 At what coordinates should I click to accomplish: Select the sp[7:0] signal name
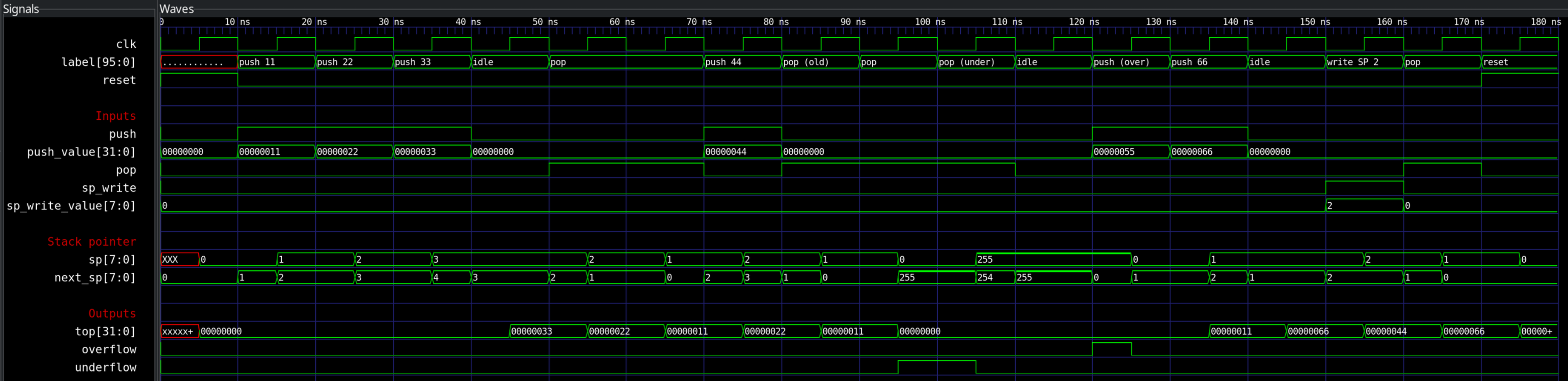tap(113, 259)
